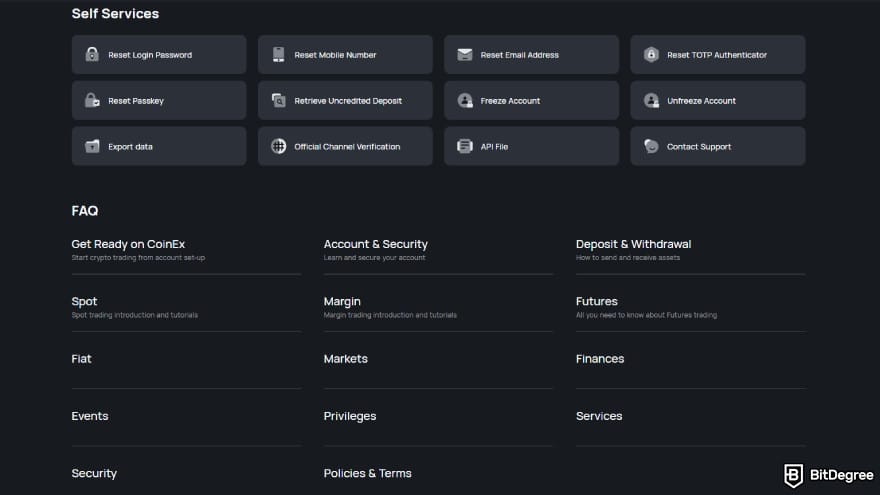880x495 pixels.
Task: Click the document icon for API File
Action: [x=465, y=146]
